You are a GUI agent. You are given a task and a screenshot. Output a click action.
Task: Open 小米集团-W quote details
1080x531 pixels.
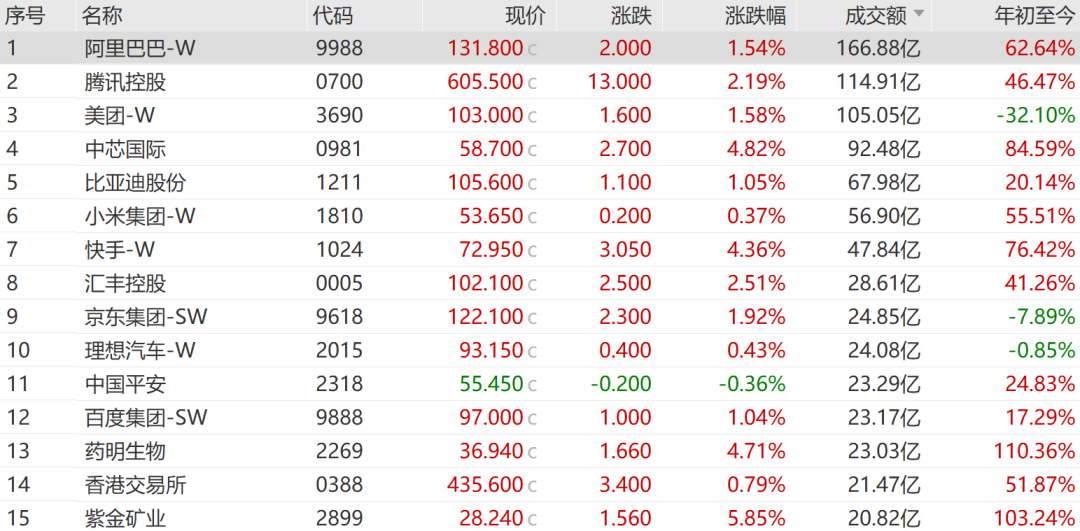point(540,216)
